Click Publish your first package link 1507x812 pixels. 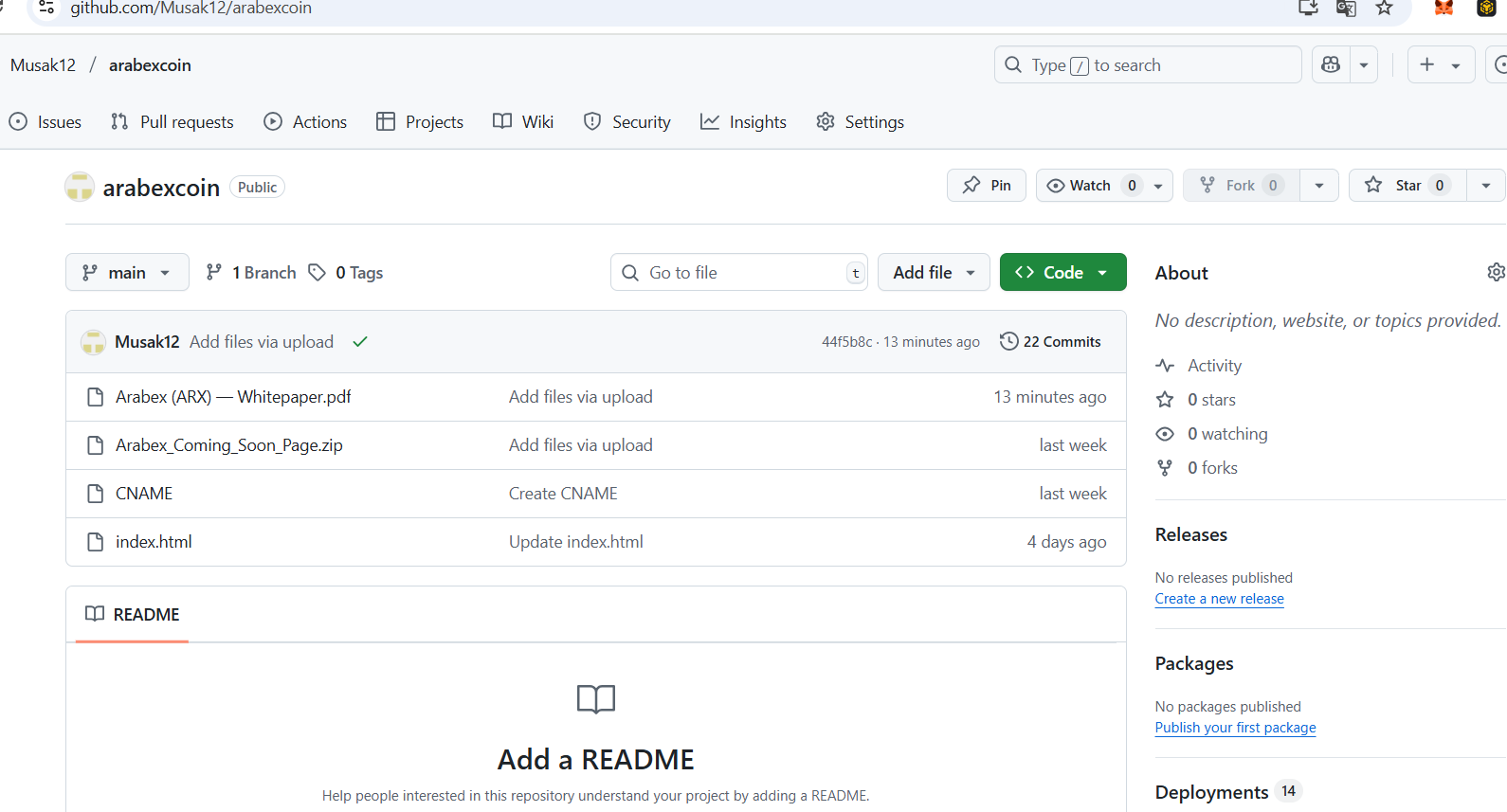[1235, 728]
